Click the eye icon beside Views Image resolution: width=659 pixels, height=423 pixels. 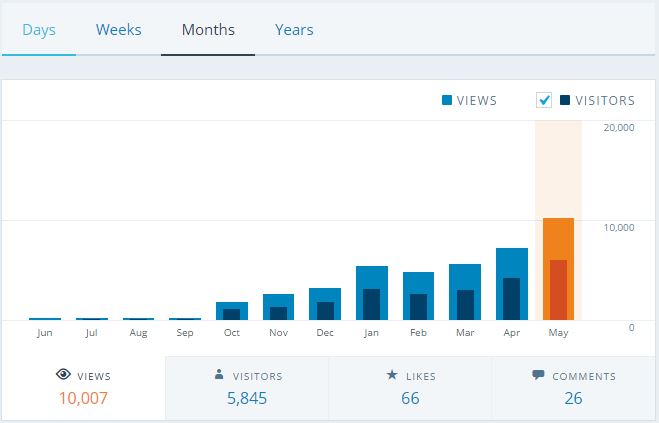click(x=63, y=376)
